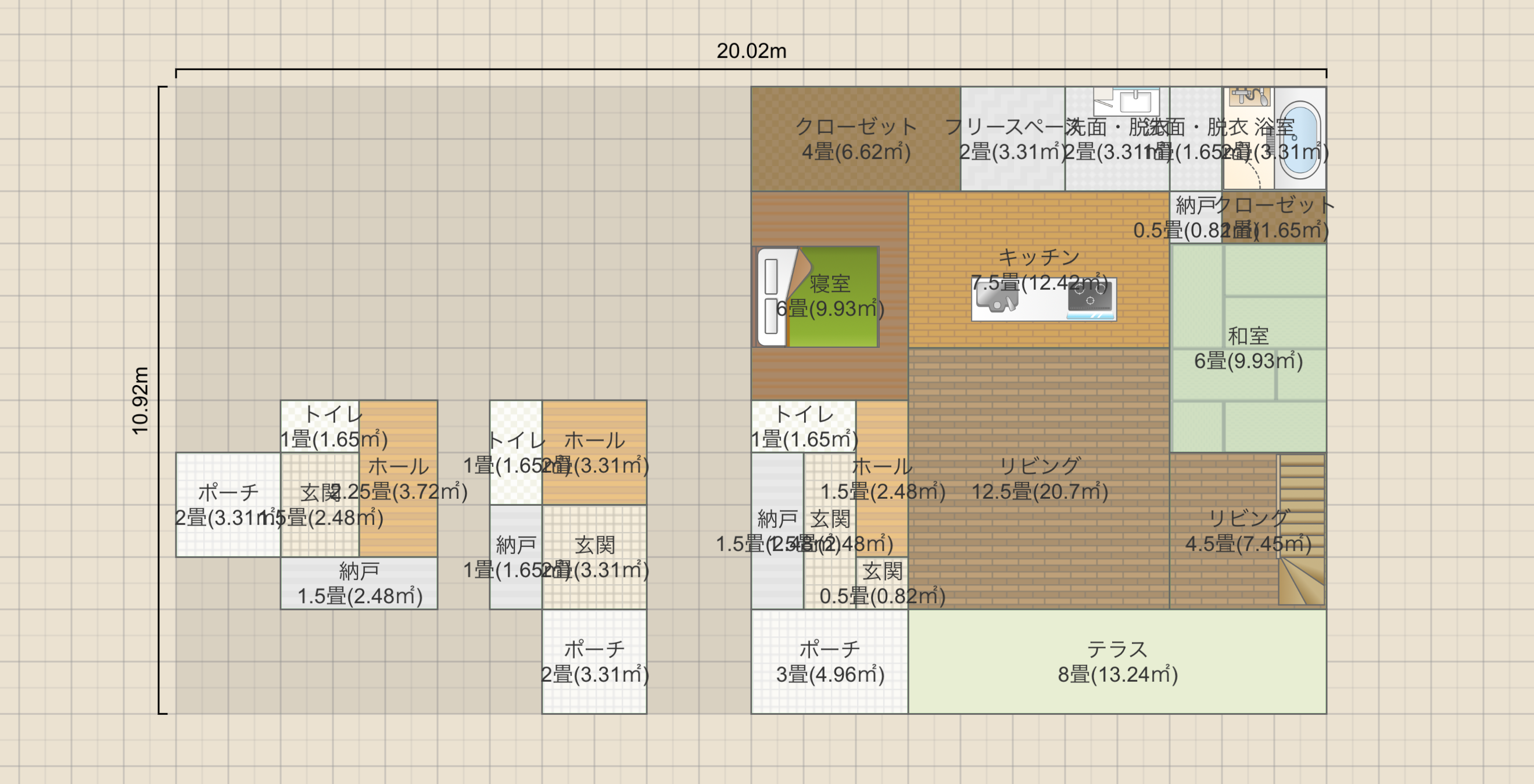This screenshot has width=1534, height=784.
Task: Select the キッチン 7.5畳(12.42㎡) room label
Action: tap(1039, 269)
